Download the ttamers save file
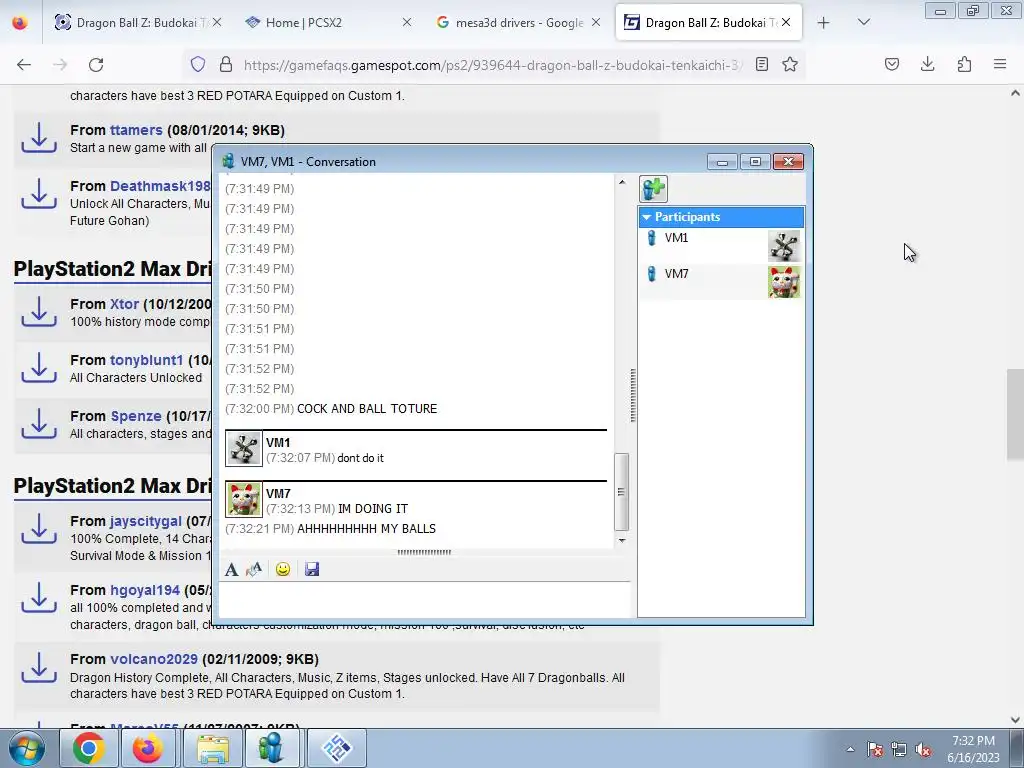The width and height of the screenshot is (1024, 768). [39, 138]
